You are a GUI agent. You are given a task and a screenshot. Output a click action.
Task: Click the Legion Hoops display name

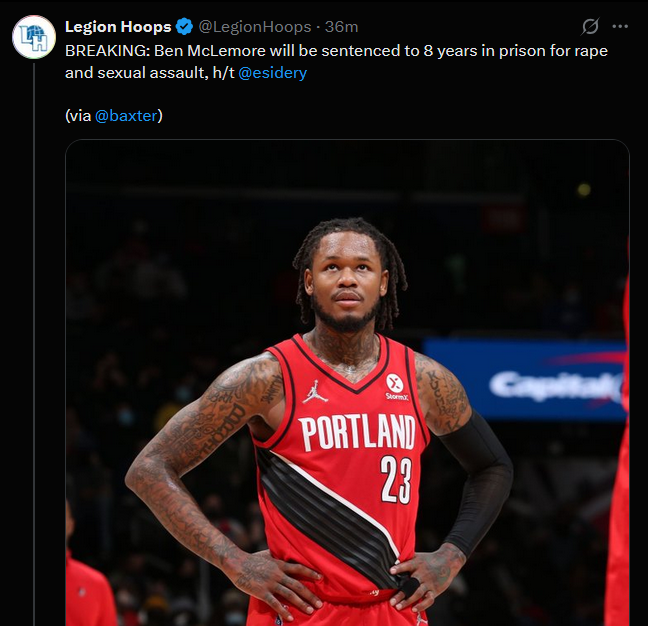click(118, 27)
